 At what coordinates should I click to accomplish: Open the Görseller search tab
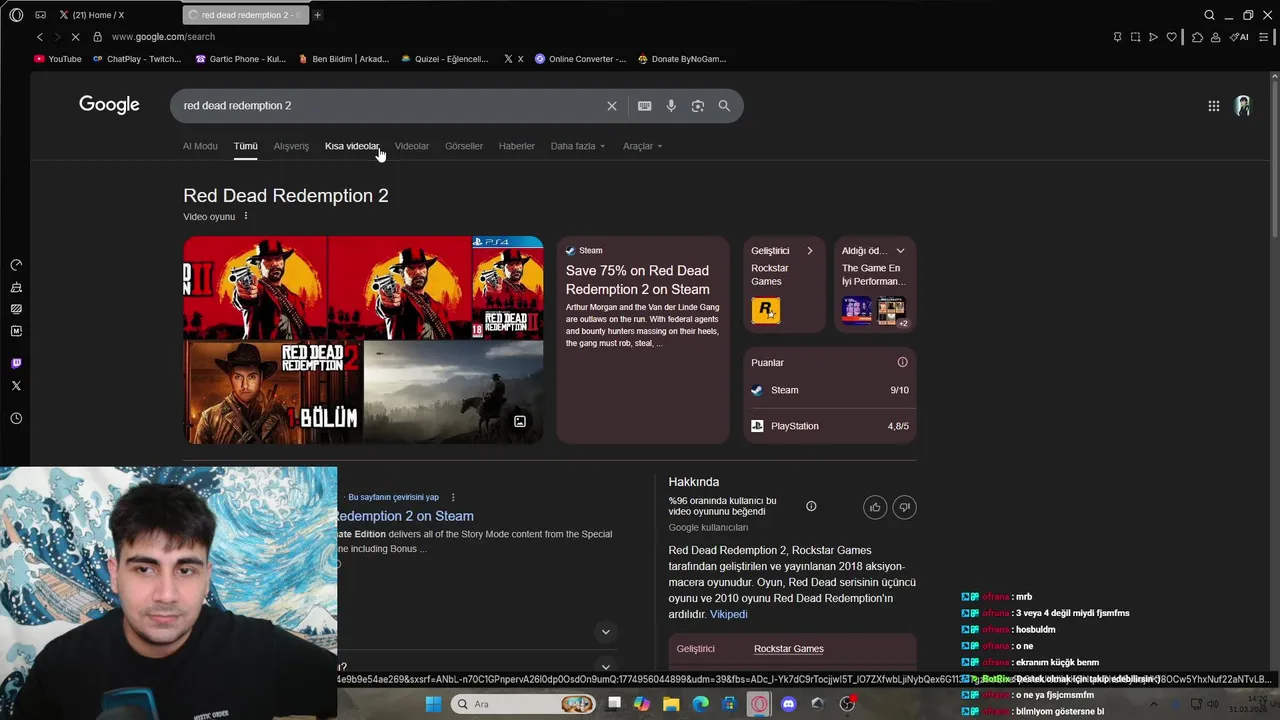click(x=464, y=146)
